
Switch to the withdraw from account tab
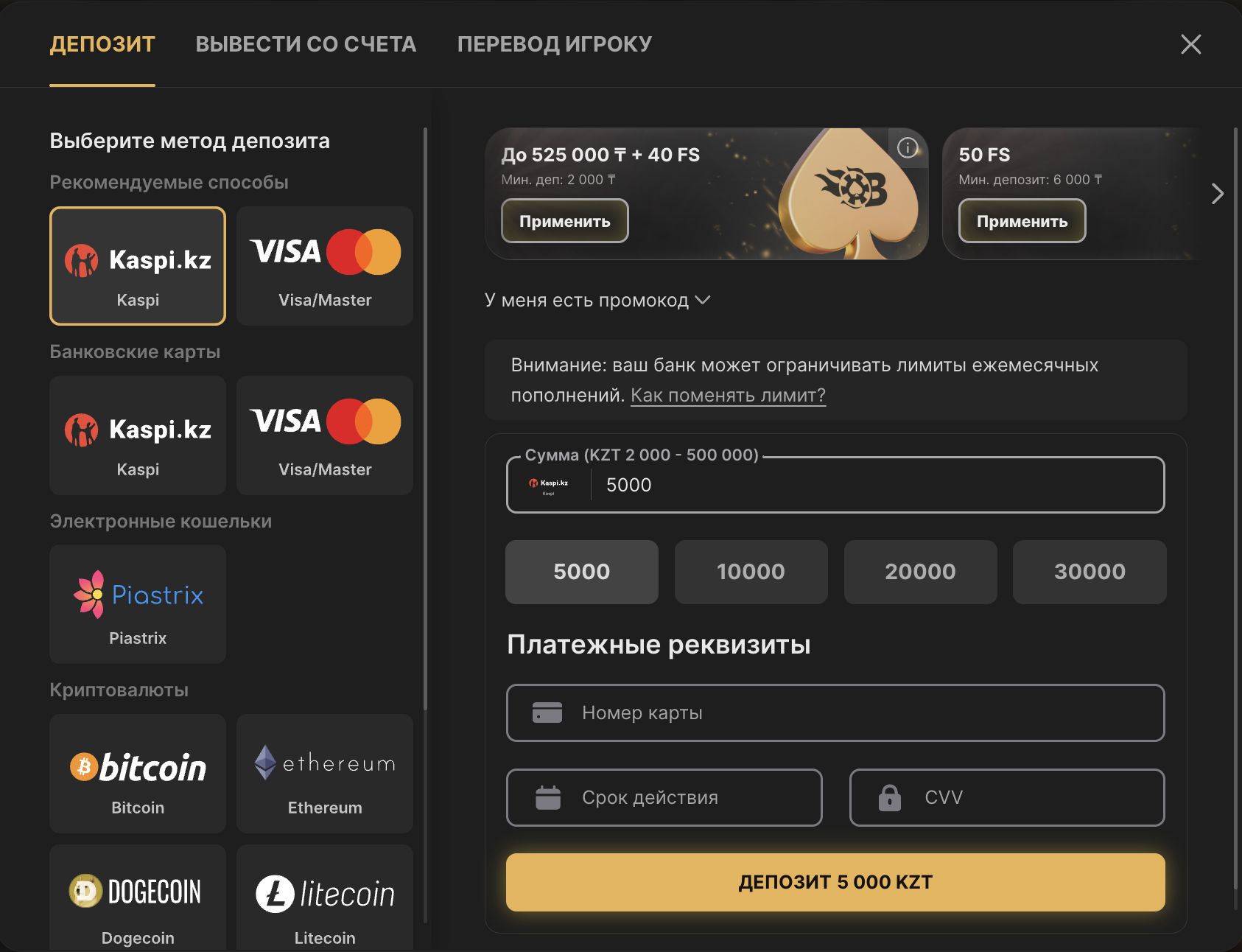306,44
